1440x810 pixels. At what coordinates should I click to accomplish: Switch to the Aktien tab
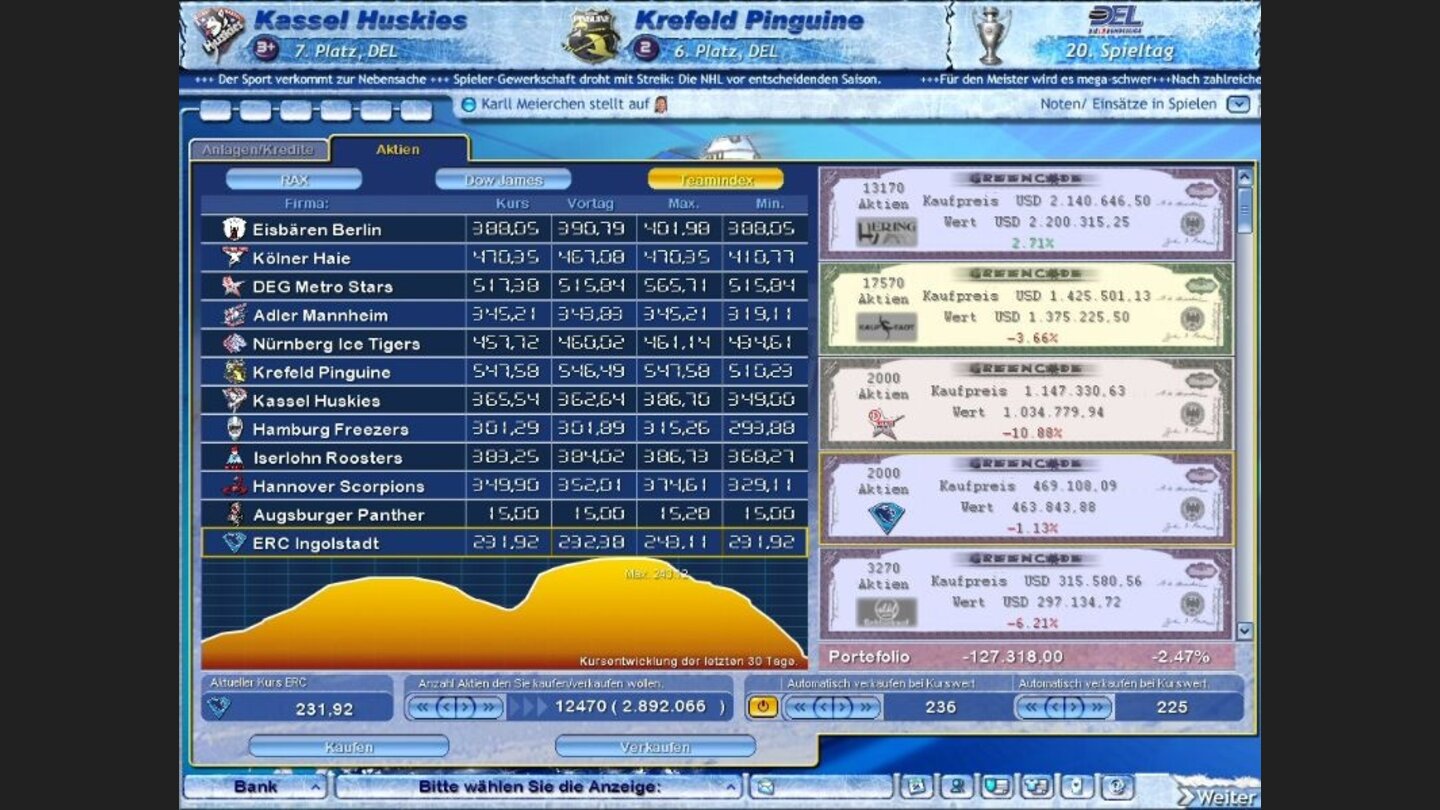tap(398, 150)
